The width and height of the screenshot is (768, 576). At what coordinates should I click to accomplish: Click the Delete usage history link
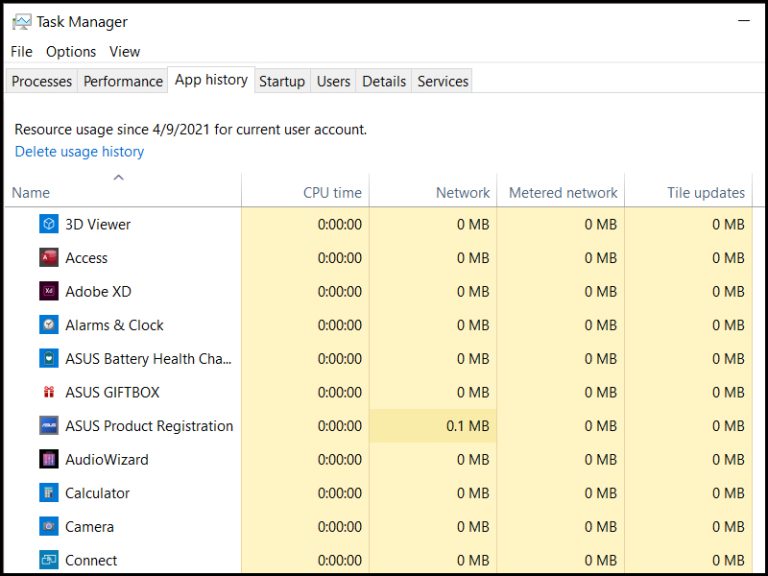pos(79,151)
